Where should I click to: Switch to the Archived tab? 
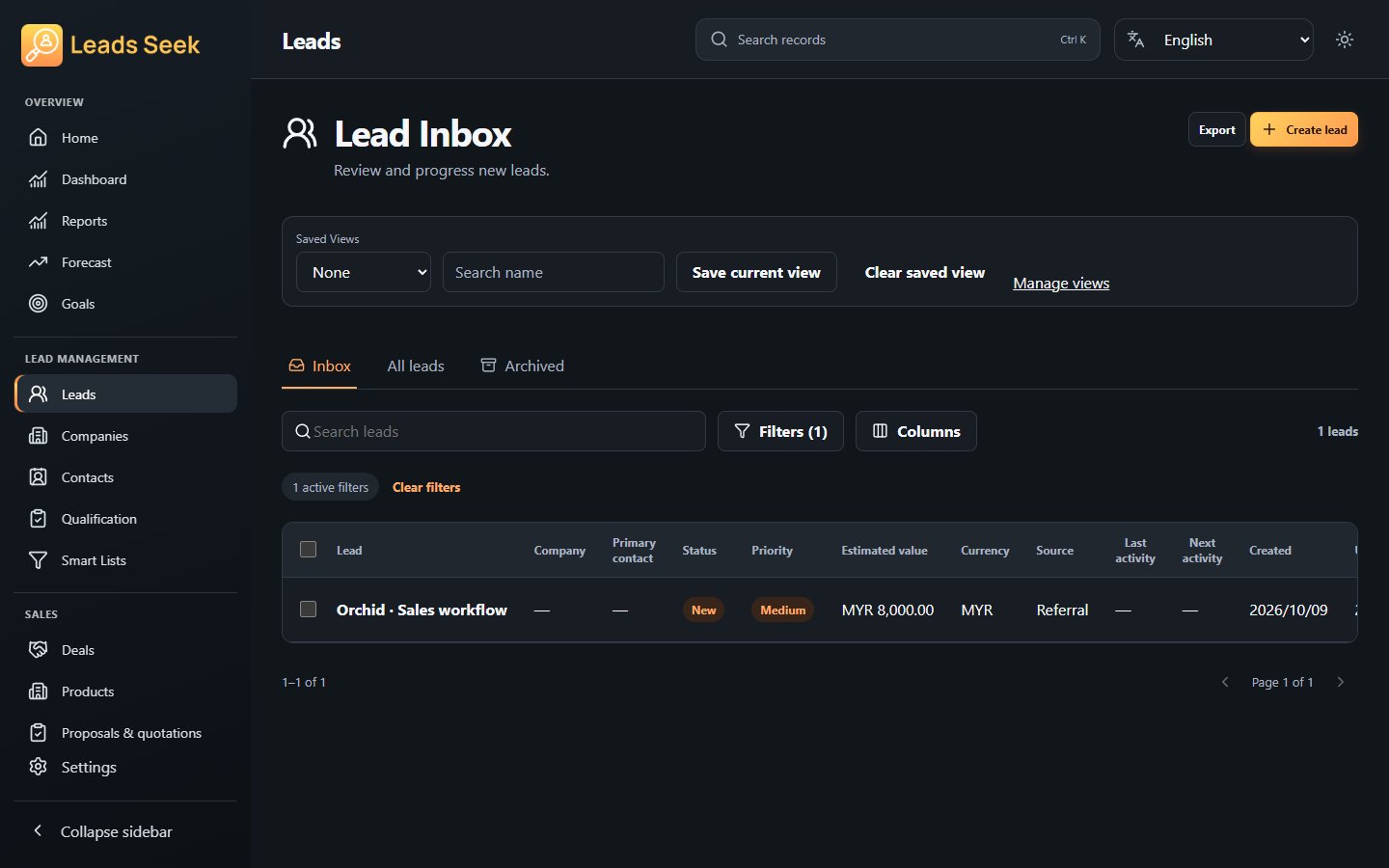tap(522, 366)
